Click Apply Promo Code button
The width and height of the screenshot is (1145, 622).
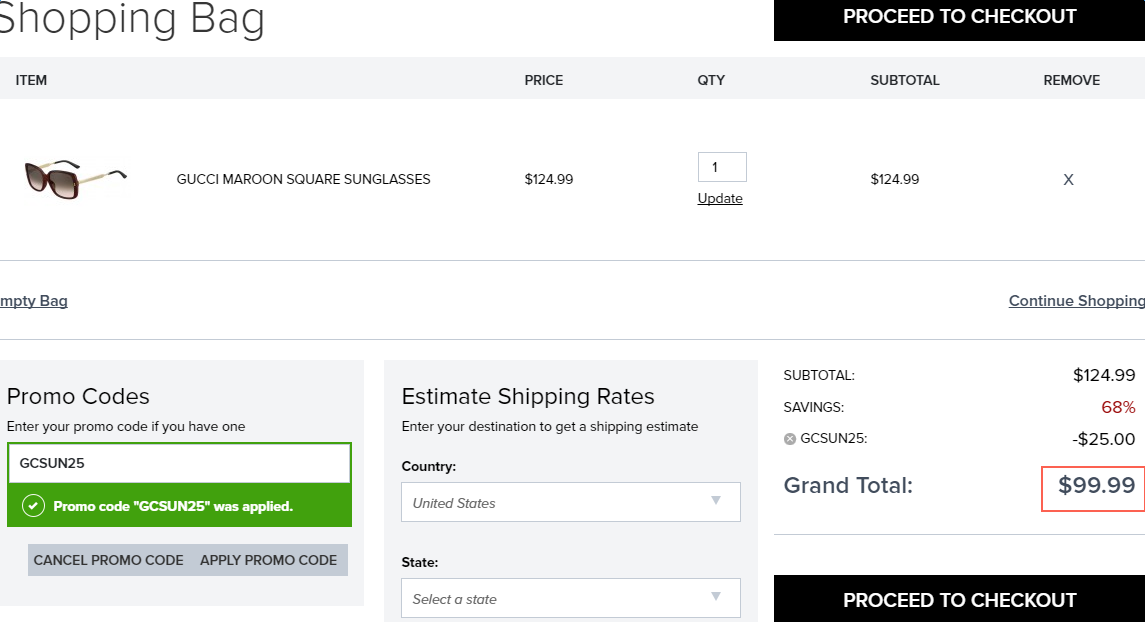point(269,560)
